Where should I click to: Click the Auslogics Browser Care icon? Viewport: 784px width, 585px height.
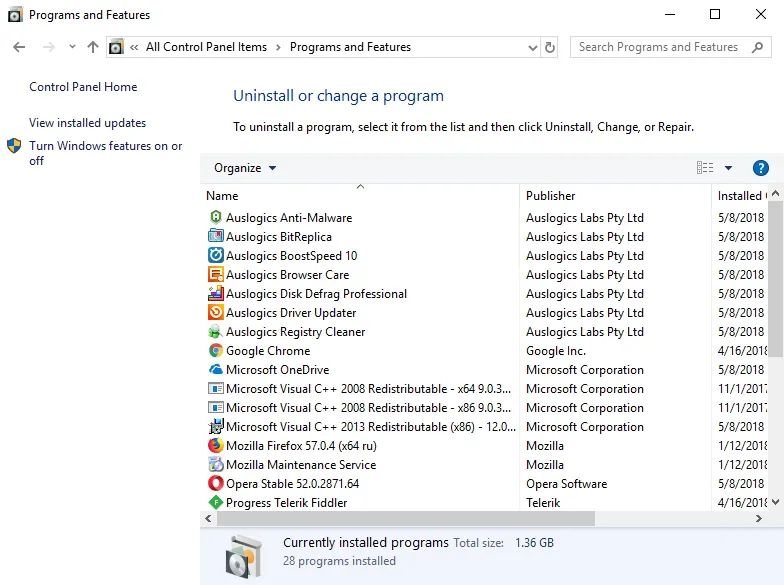point(216,274)
